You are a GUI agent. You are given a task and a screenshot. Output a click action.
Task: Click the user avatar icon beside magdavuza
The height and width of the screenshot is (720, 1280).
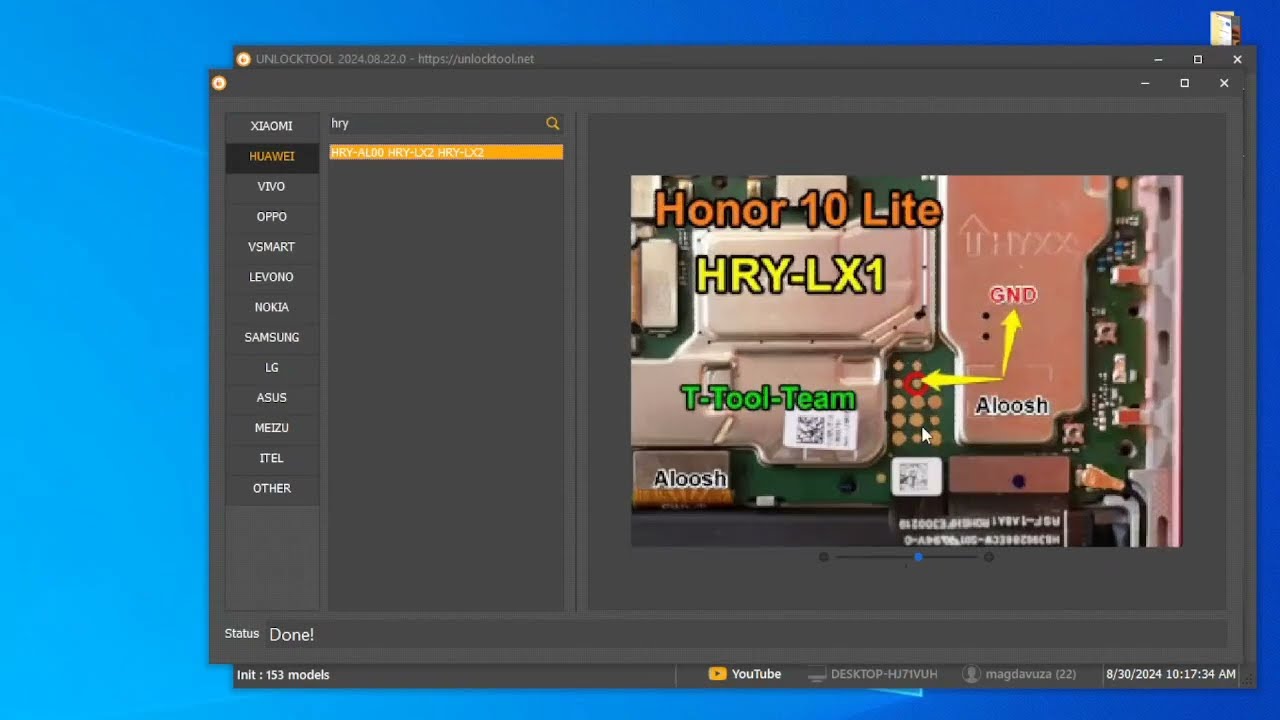[971, 674]
